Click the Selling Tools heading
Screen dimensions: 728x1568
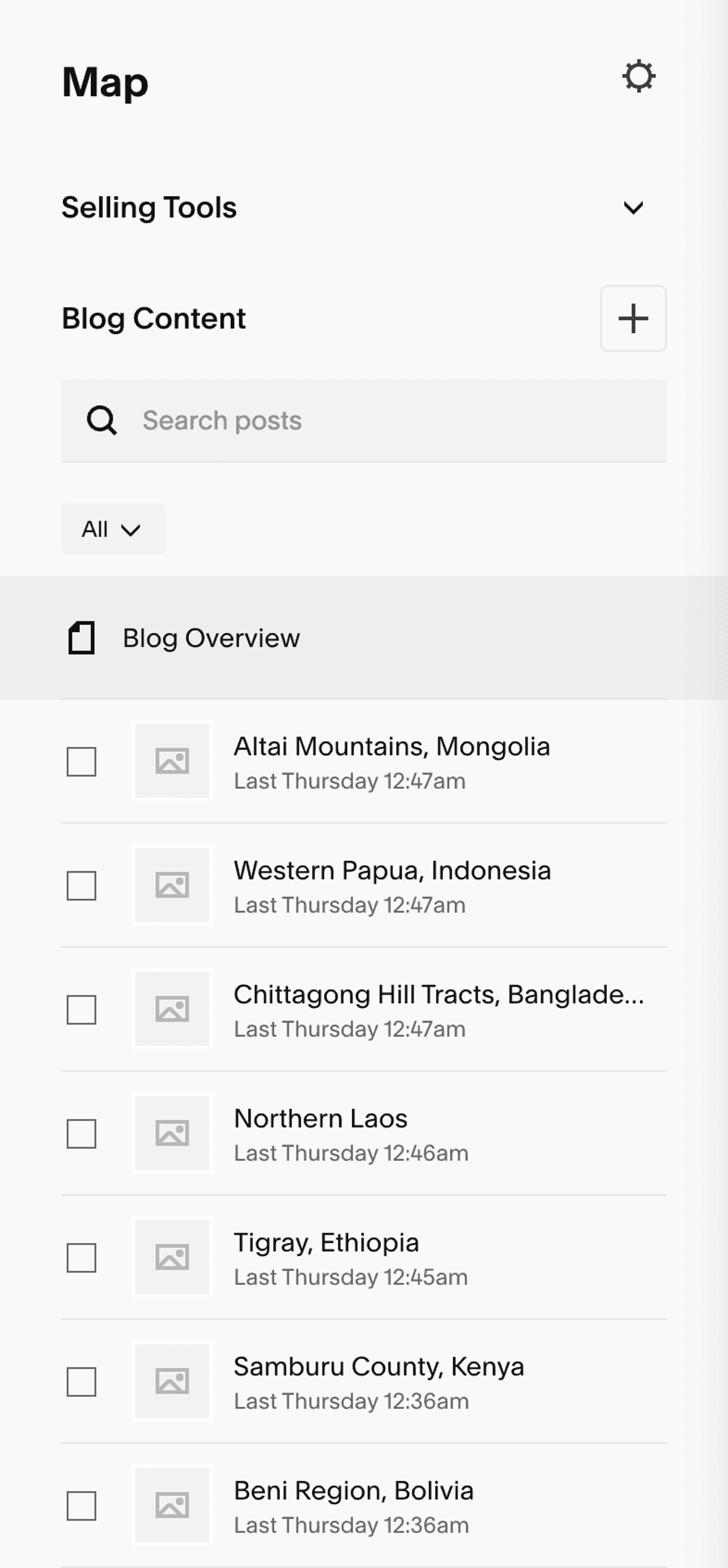tap(149, 208)
